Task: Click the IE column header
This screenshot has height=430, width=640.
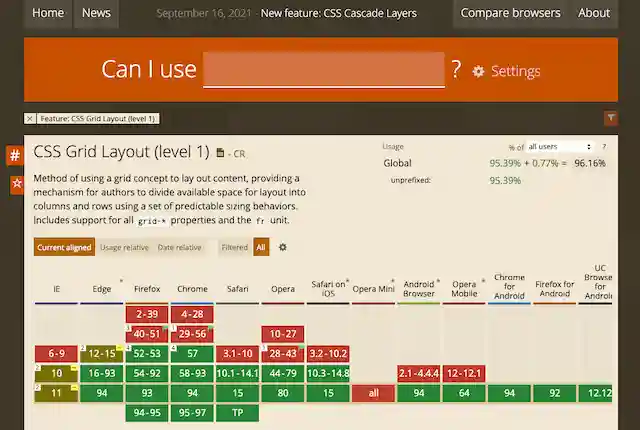Action: point(56,289)
